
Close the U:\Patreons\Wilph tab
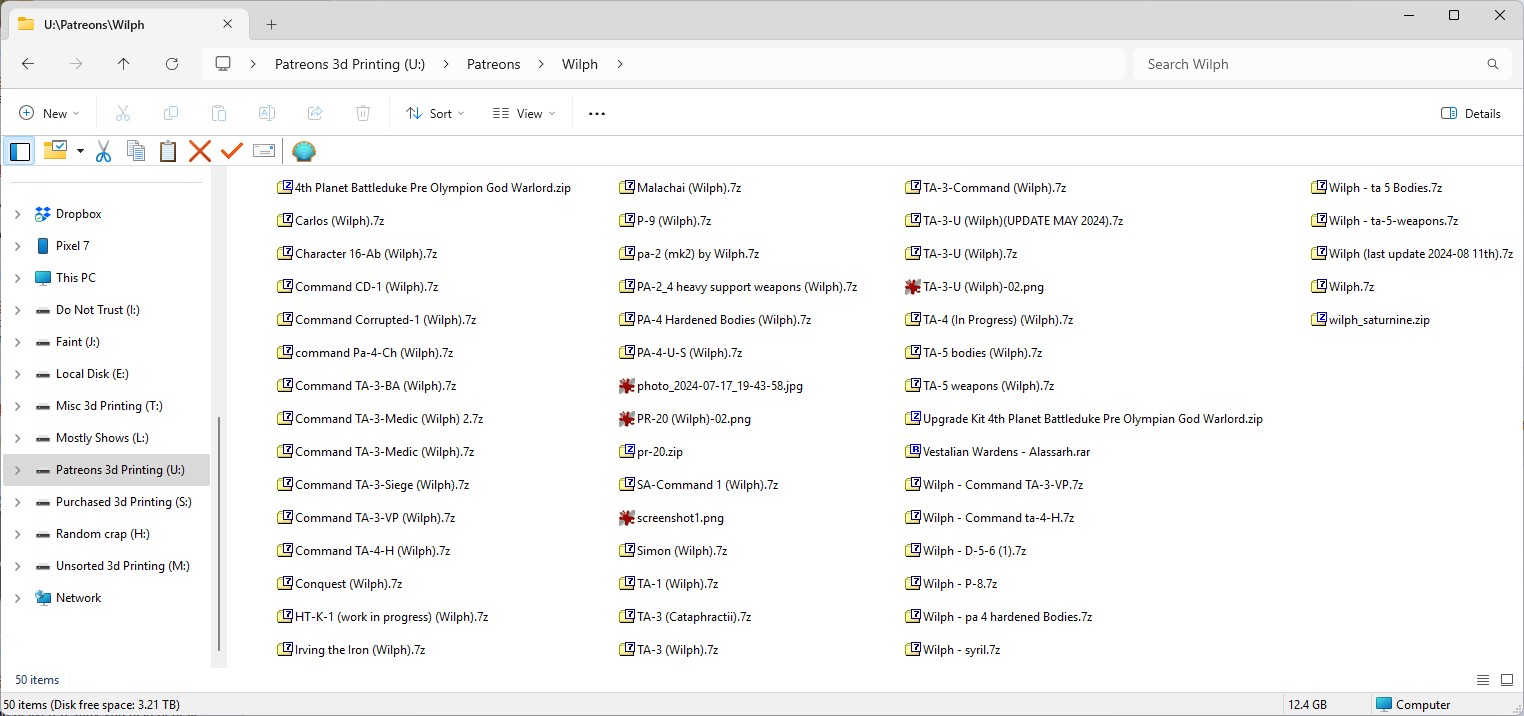[228, 24]
